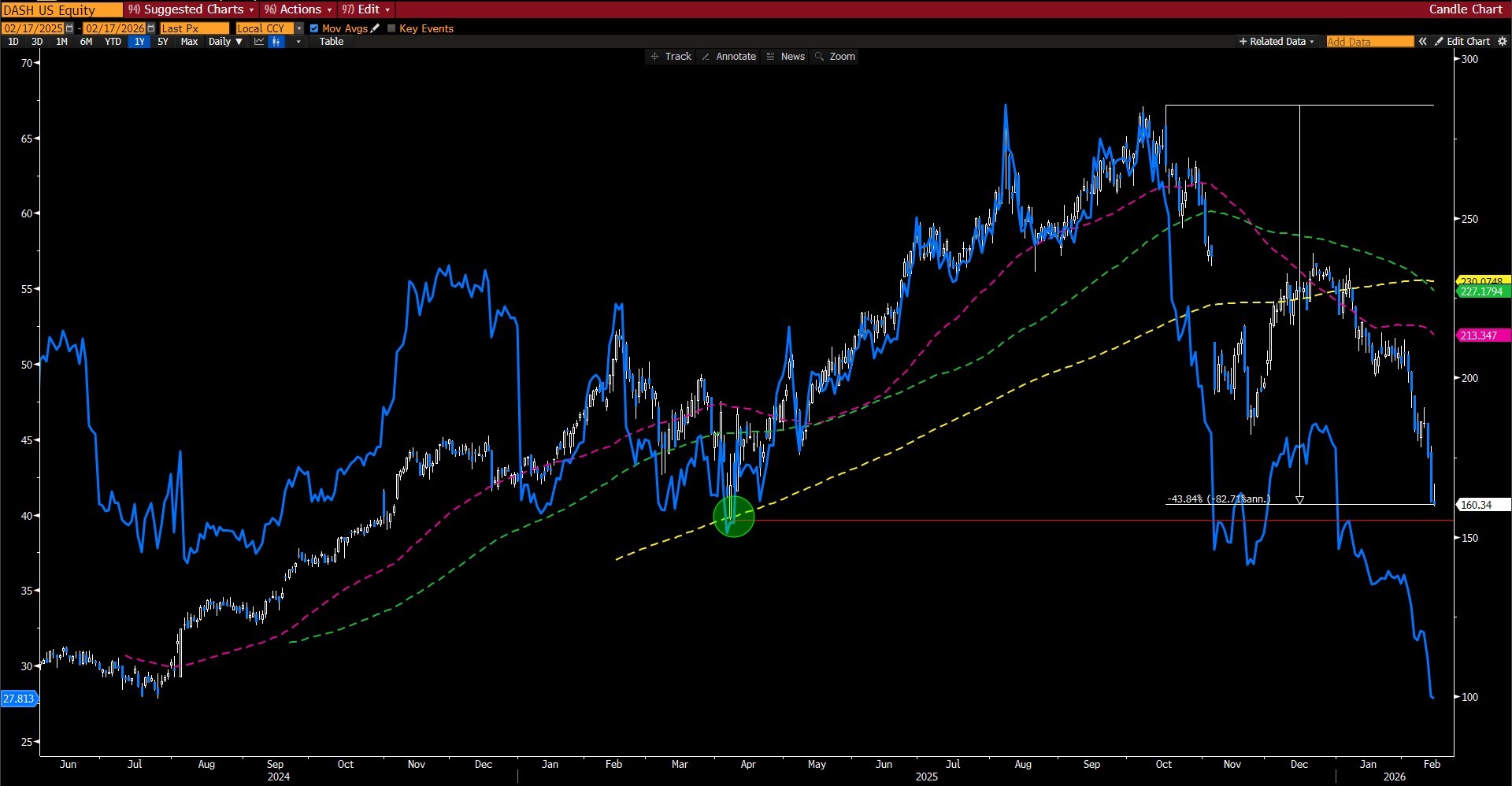Click the Edit Chart button
Image resolution: width=1512 pixels, height=786 pixels.
point(1462,42)
